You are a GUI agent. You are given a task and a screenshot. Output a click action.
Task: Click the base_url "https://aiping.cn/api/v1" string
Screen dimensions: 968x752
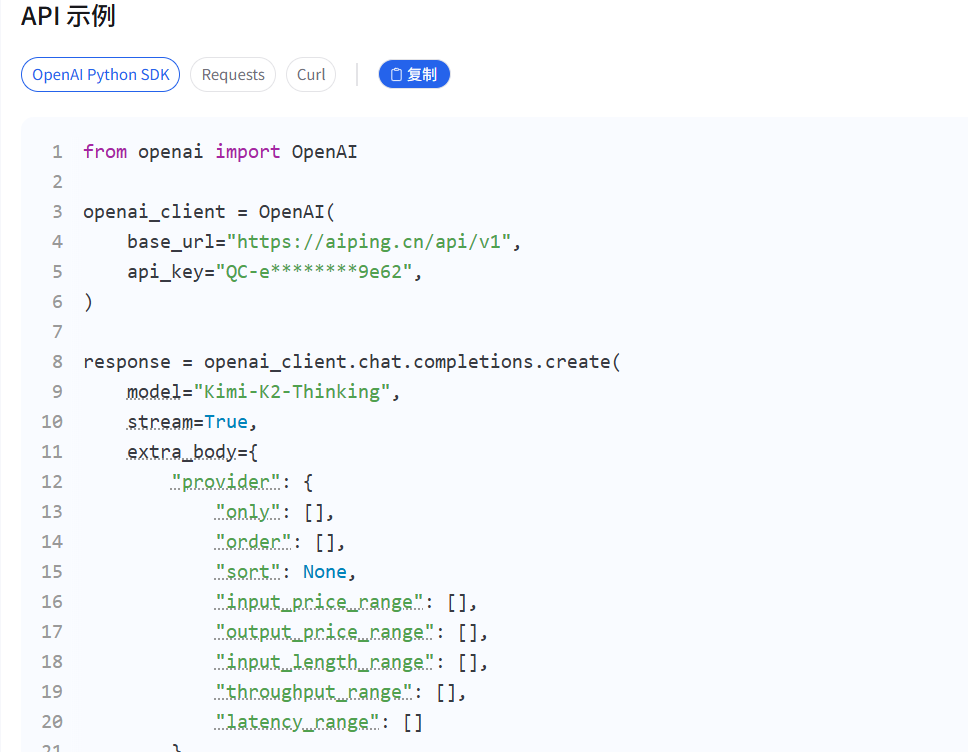pos(369,242)
